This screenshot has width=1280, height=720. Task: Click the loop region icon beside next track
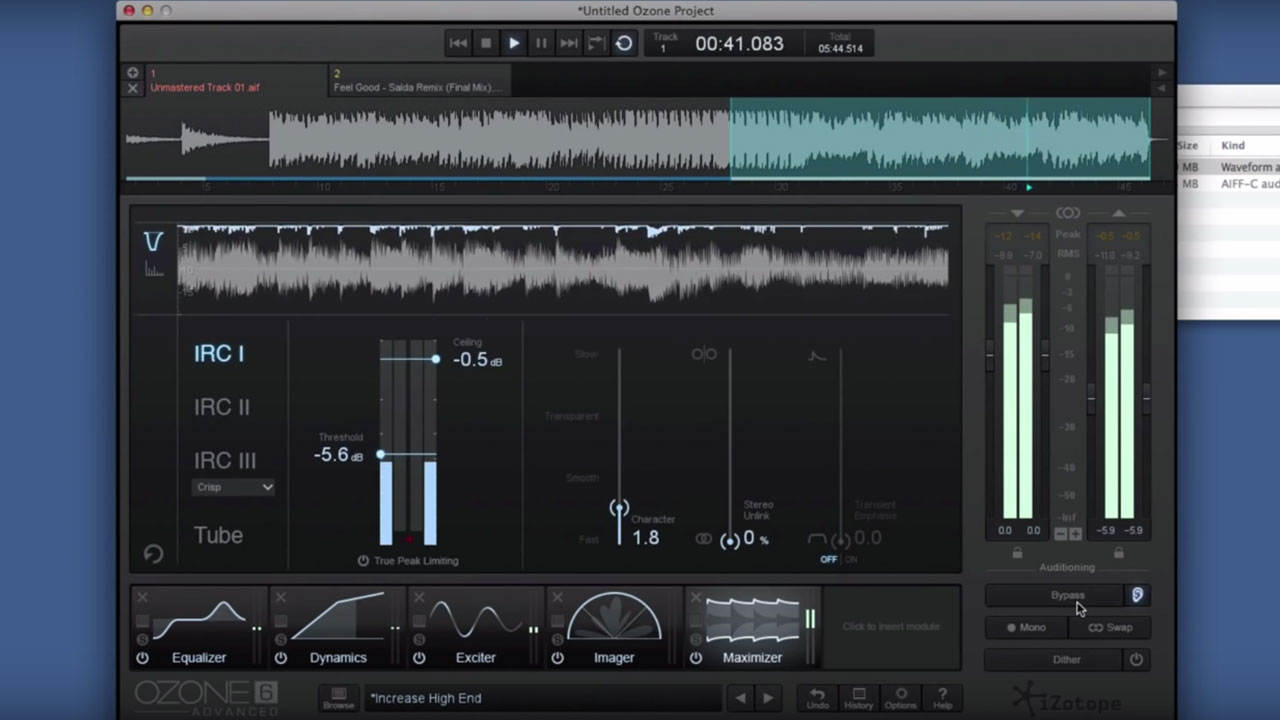click(x=596, y=43)
